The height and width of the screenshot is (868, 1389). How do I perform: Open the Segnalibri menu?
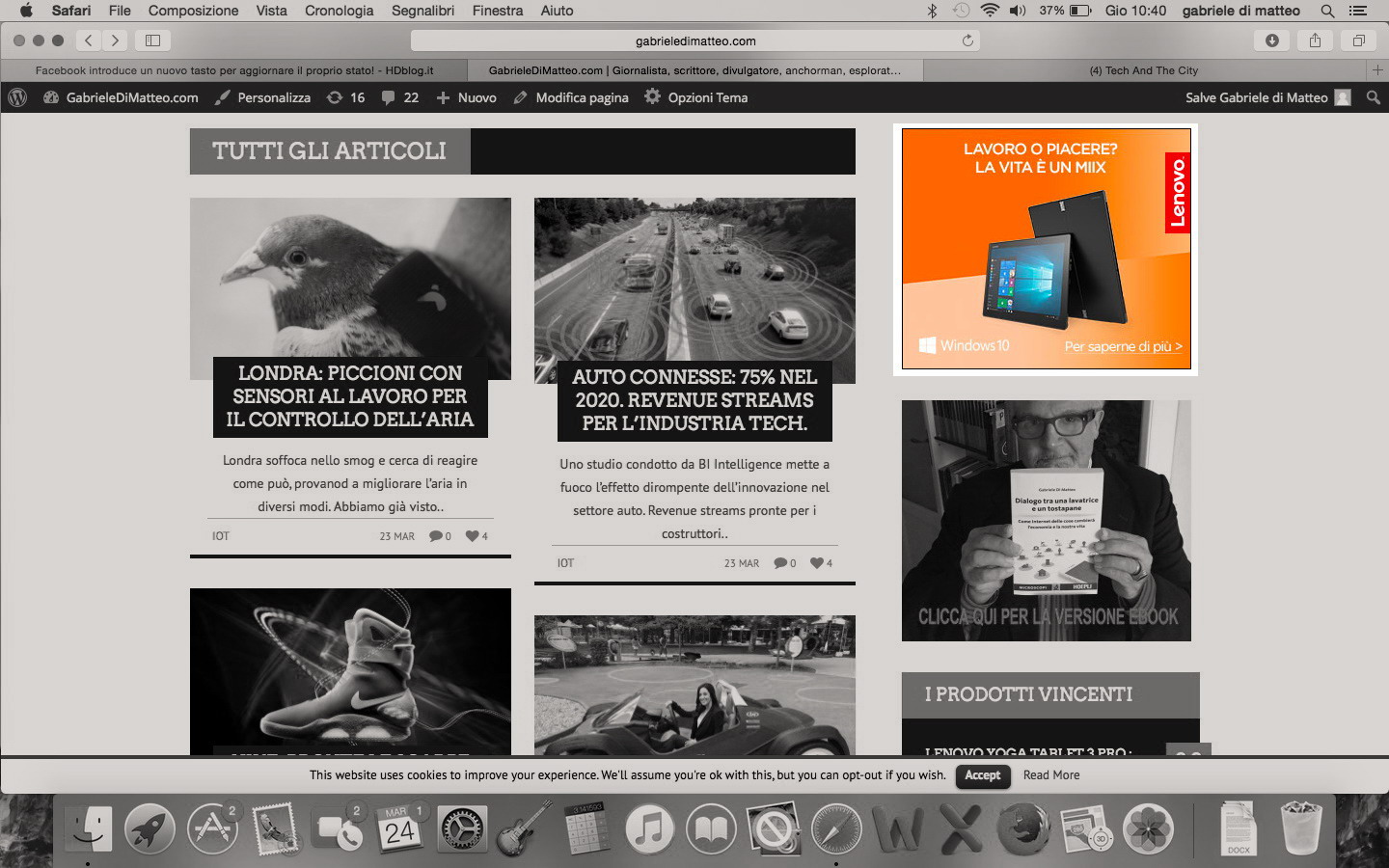point(422,11)
